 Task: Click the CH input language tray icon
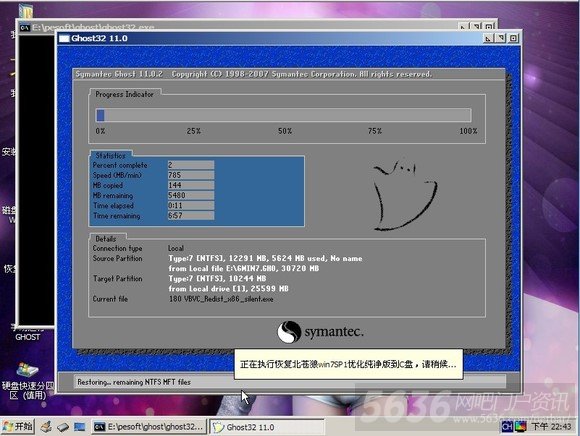pyautogui.click(x=507, y=427)
